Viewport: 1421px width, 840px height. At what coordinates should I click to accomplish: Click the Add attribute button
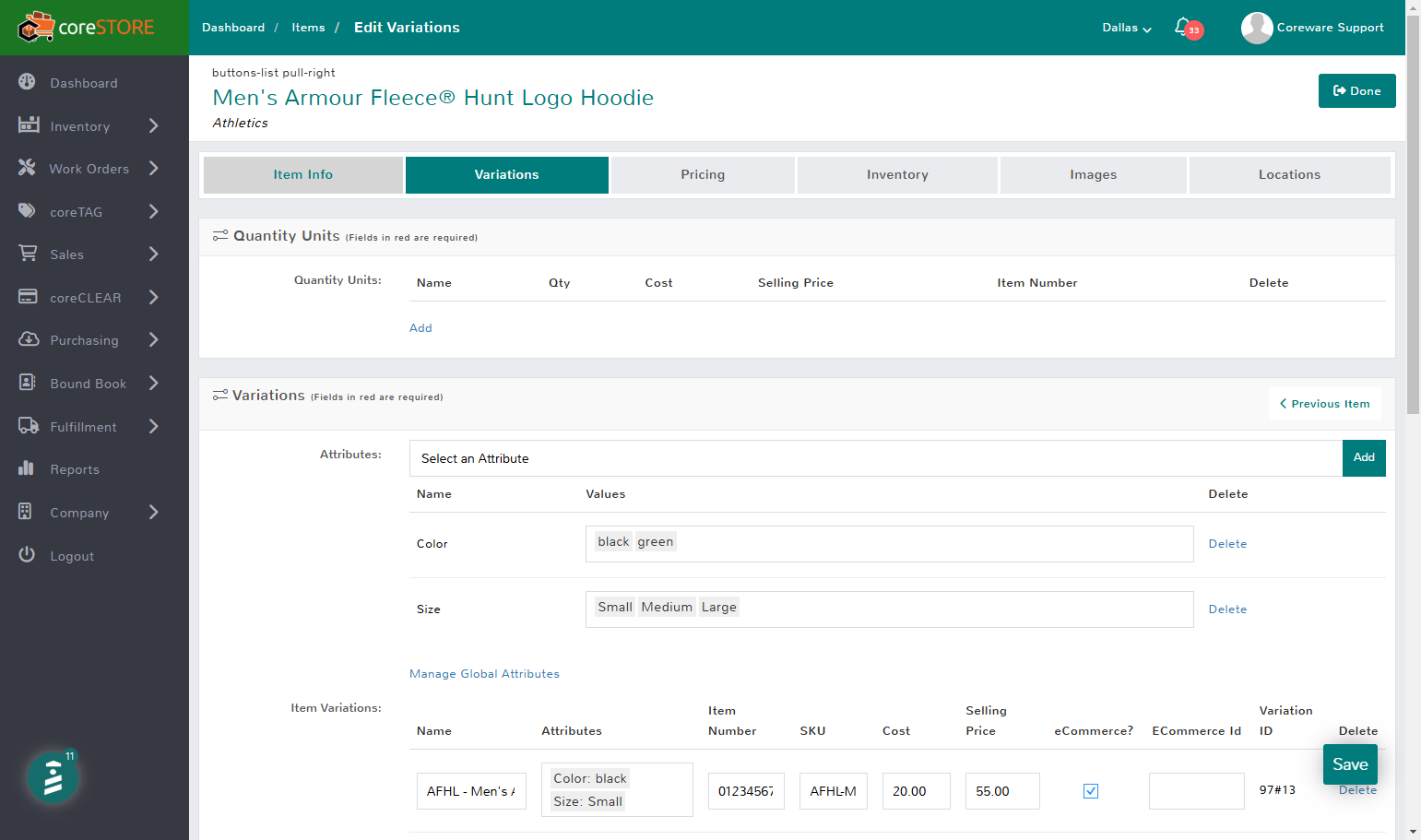[1364, 458]
